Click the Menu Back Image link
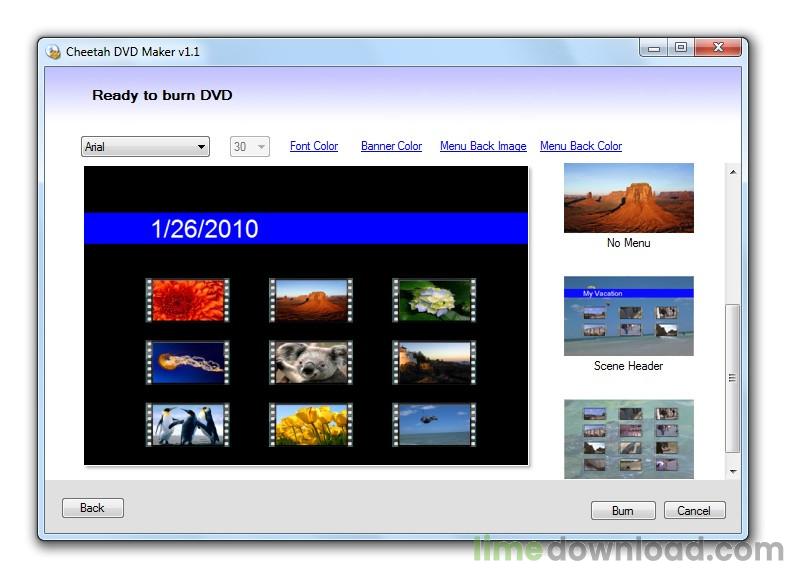This screenshot has height=580, width=791. click(483, 146)
